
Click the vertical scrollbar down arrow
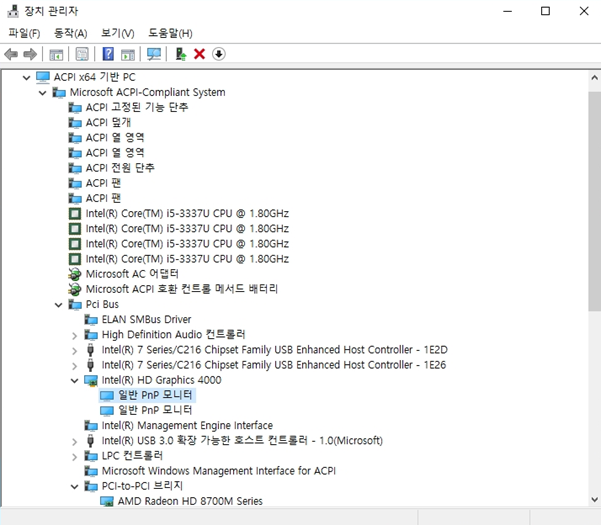click(x=594, y=499)
